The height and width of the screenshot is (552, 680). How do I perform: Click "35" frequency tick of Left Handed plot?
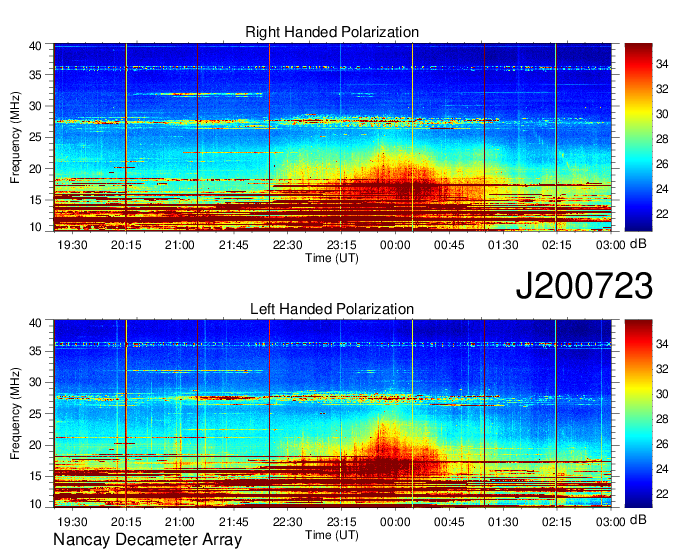(x=36, y=351)
